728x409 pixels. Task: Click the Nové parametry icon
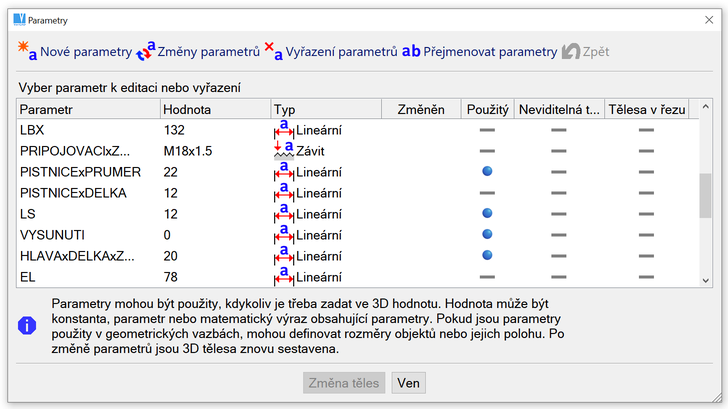tap(27, 50)
